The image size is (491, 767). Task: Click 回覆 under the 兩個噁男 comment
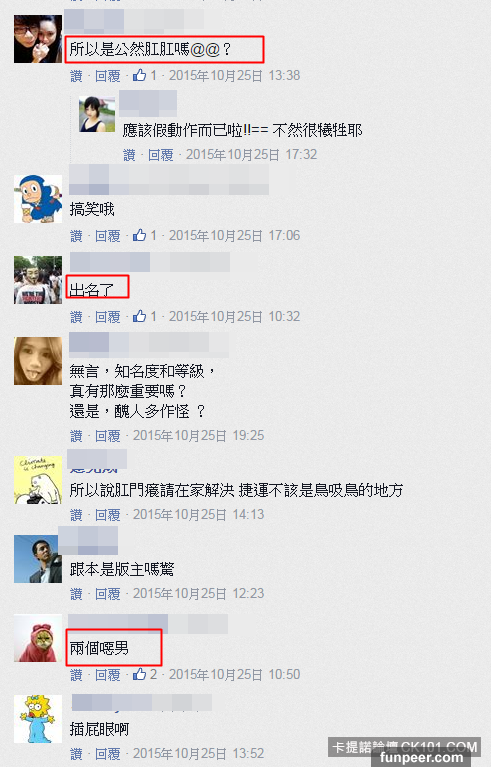click(108, 675)
